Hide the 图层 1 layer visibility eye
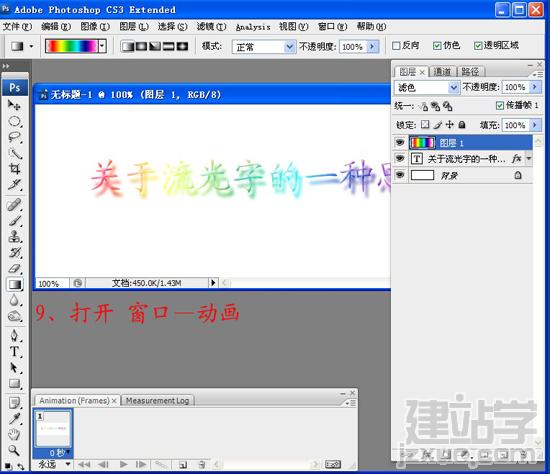 coord(400,142)
